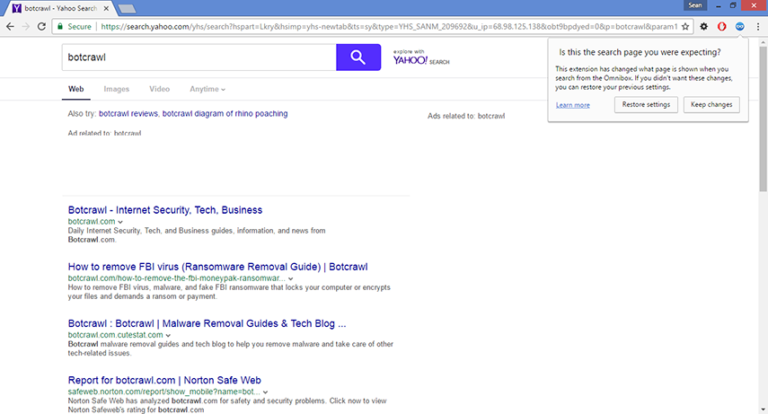This screenshot has height=414, width=768.
Task: Click the vertical scrollbar thumb
Action: tap(763, 119)
